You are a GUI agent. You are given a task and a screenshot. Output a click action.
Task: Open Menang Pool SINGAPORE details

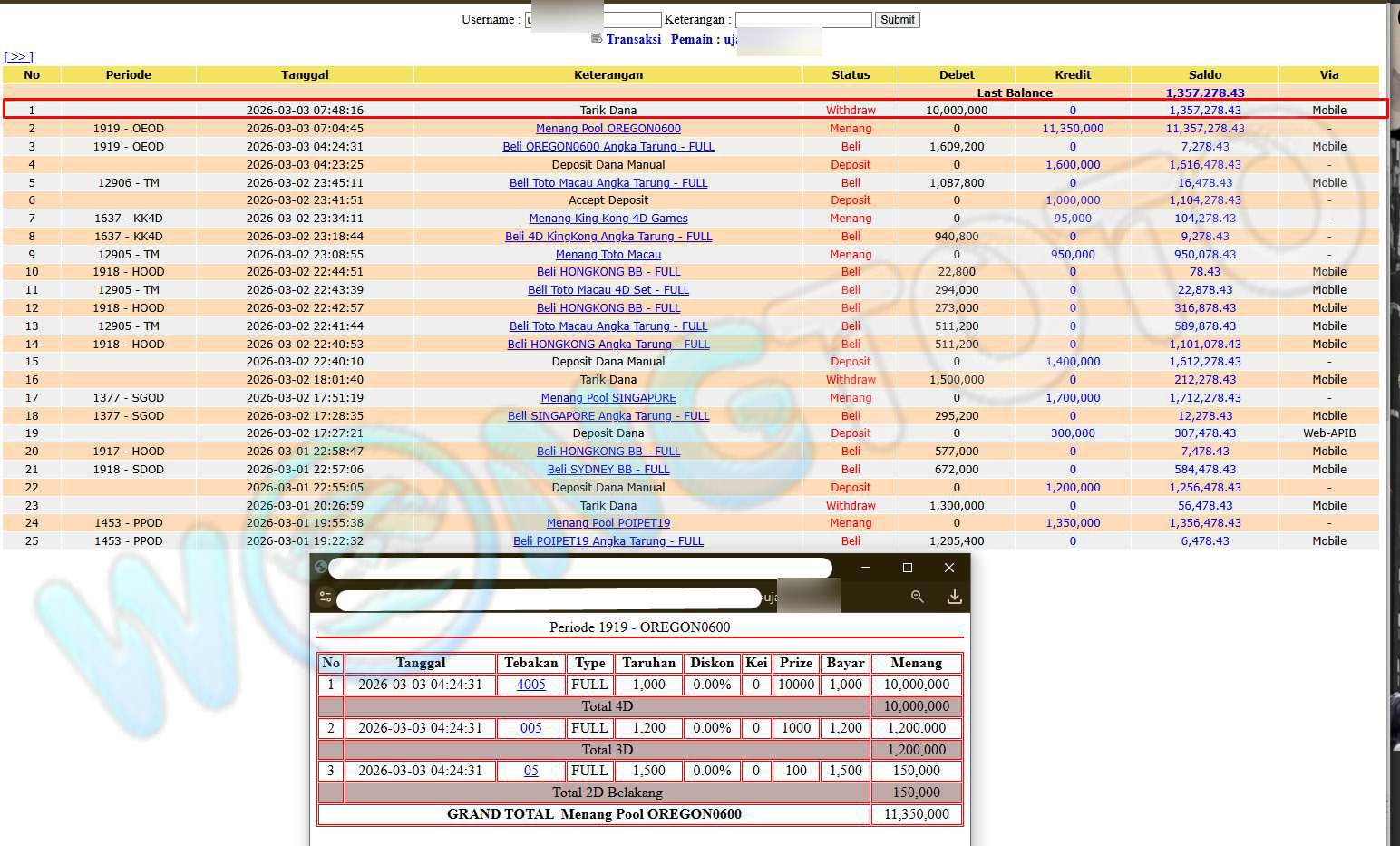point(608,398)
